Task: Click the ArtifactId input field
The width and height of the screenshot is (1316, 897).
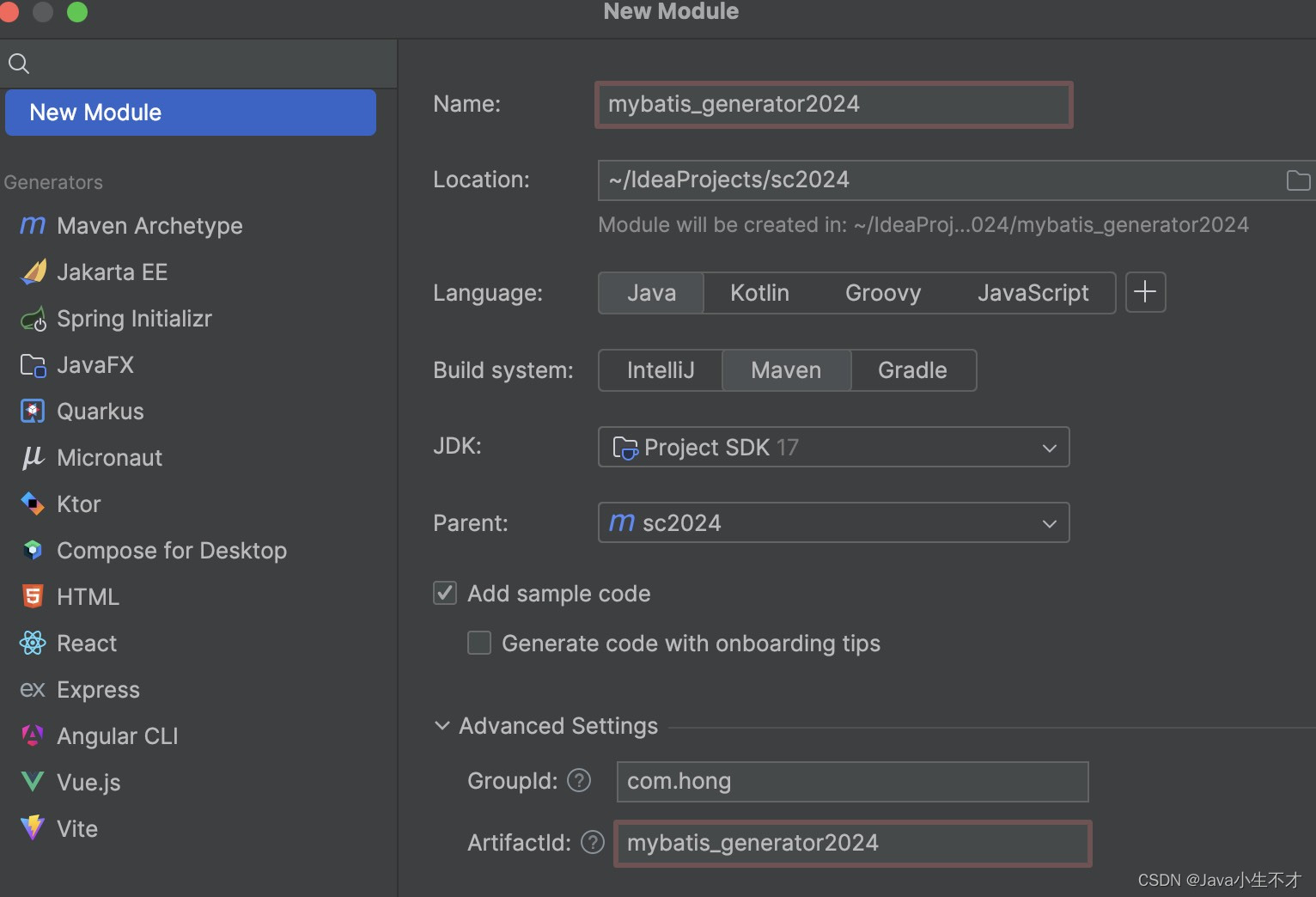Action: [852, 843]
